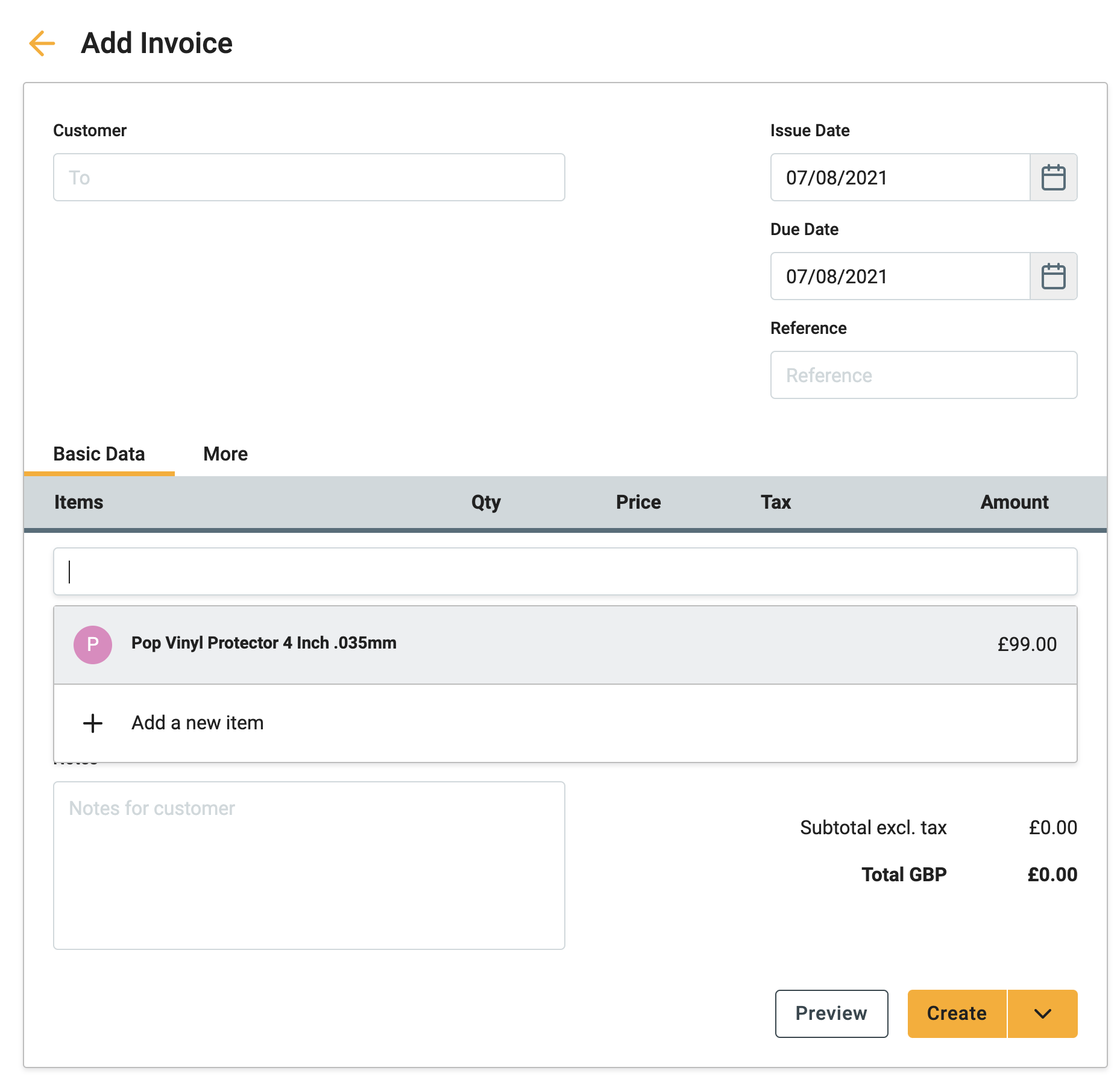The height and width of the screenshot is (1091, 1120).
Task: Switch to the More tab
Action: (x=225, y=454)
